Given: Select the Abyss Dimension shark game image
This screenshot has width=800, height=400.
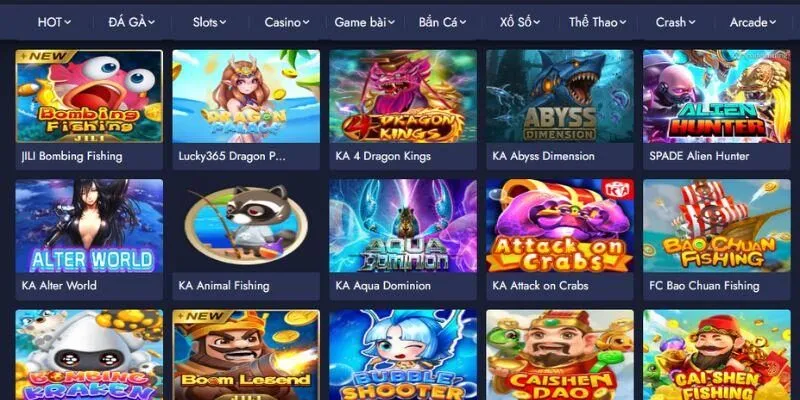Looking at the screenshot, I should [x=560, y=96].
